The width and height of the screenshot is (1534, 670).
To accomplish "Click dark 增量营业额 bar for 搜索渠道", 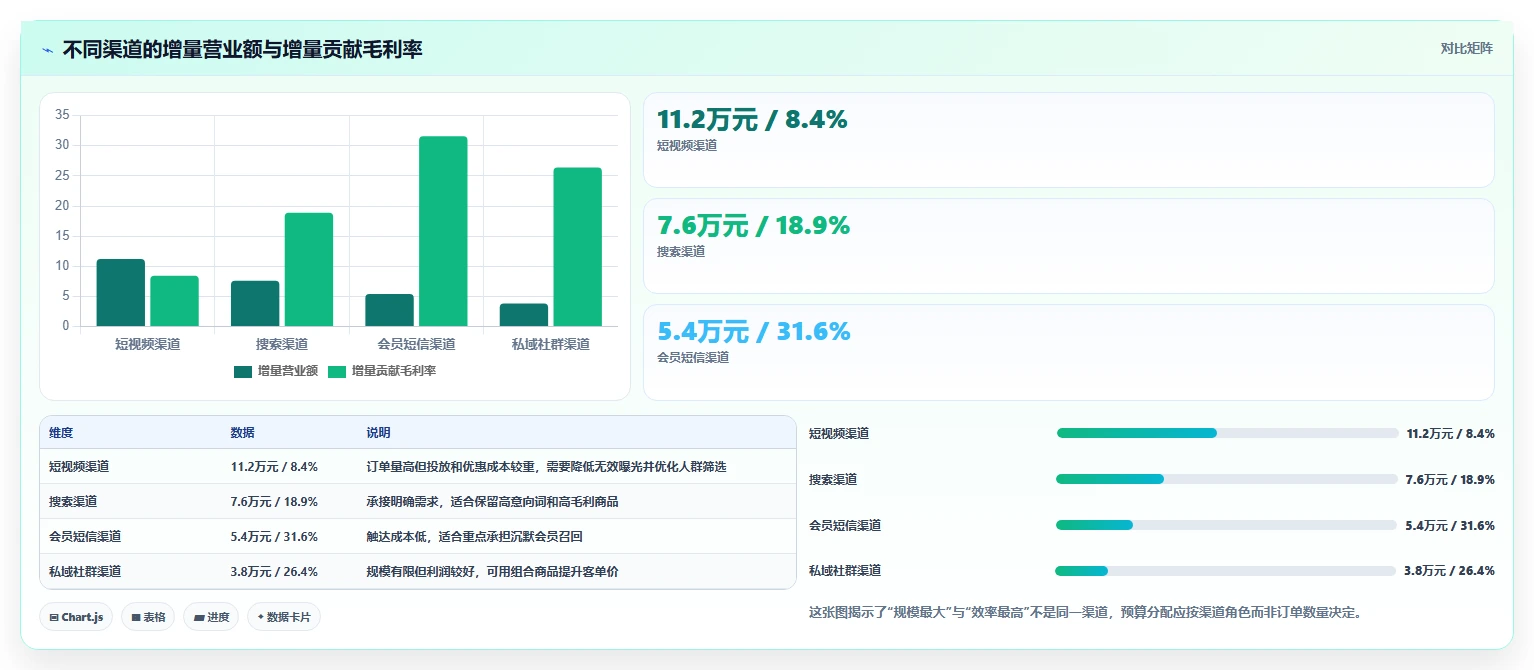I will pyautogui.click(x=255, y=303).
